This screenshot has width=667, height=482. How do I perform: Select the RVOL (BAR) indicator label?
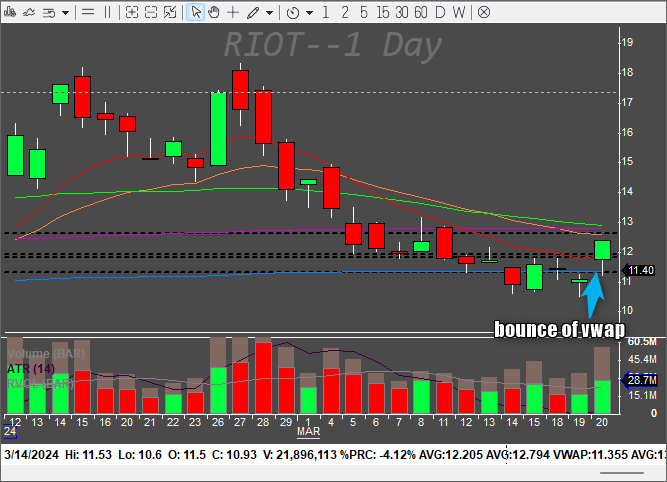pyautogui.click(x=40, y=384)
